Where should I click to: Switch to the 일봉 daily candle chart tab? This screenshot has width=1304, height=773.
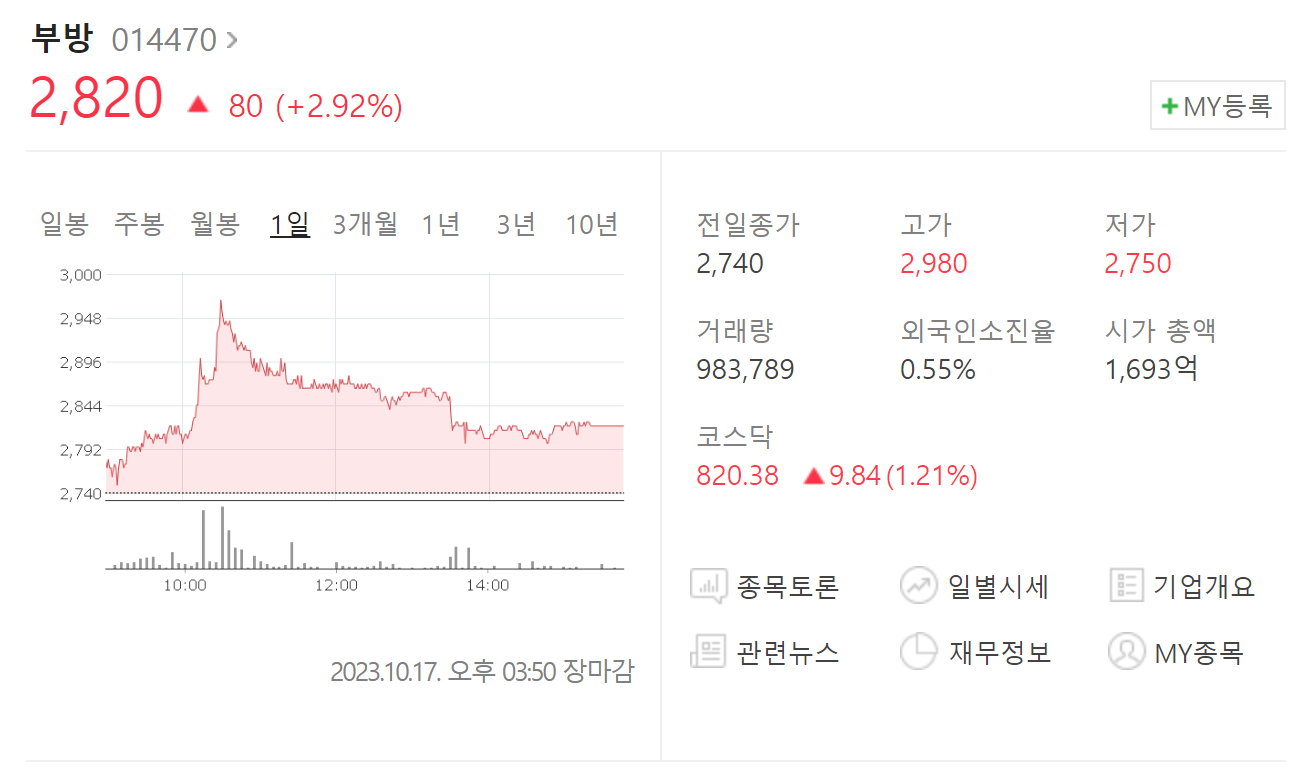62,225
